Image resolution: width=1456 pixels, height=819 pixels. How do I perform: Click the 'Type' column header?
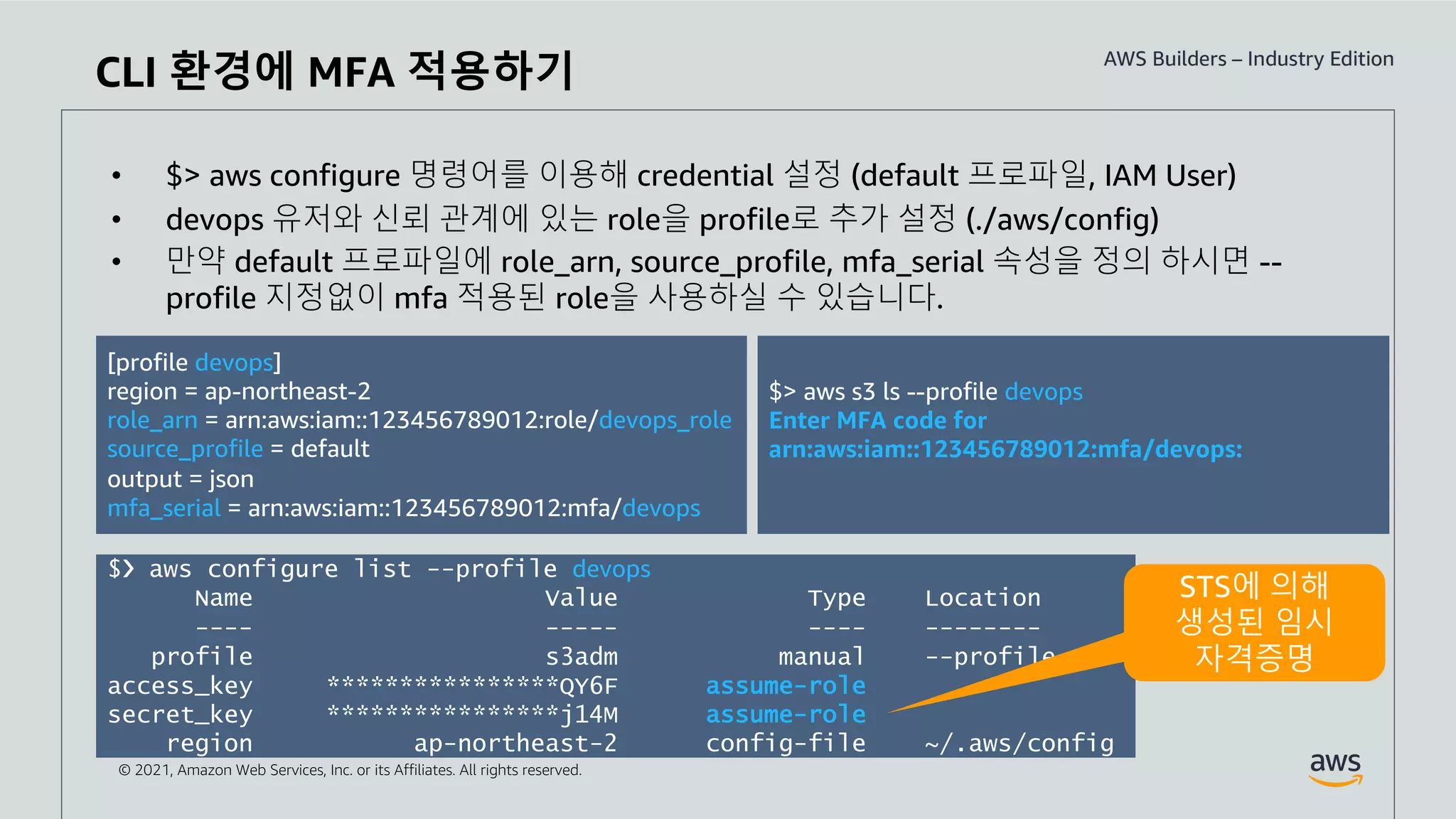coord(837,599)
